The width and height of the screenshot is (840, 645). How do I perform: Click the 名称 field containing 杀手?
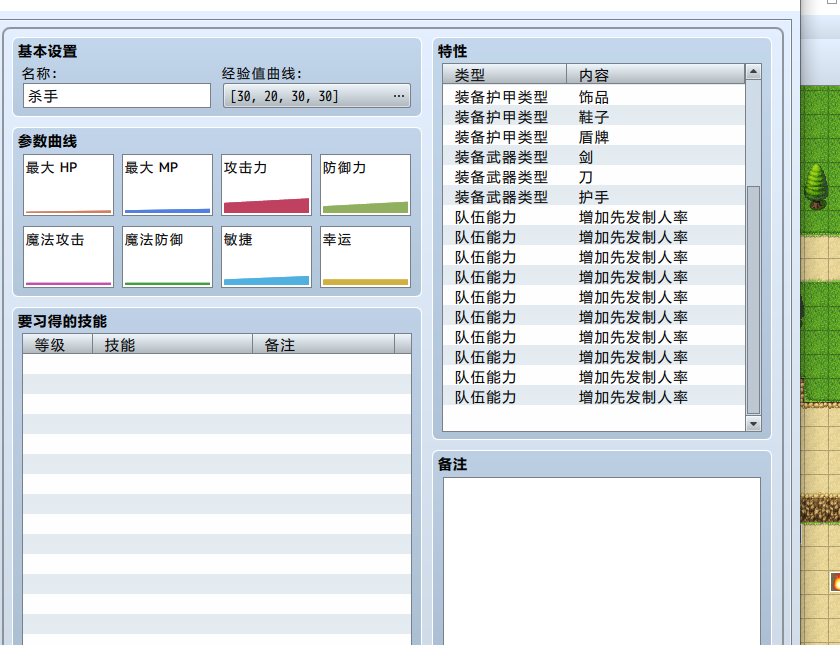coord(117,96)
